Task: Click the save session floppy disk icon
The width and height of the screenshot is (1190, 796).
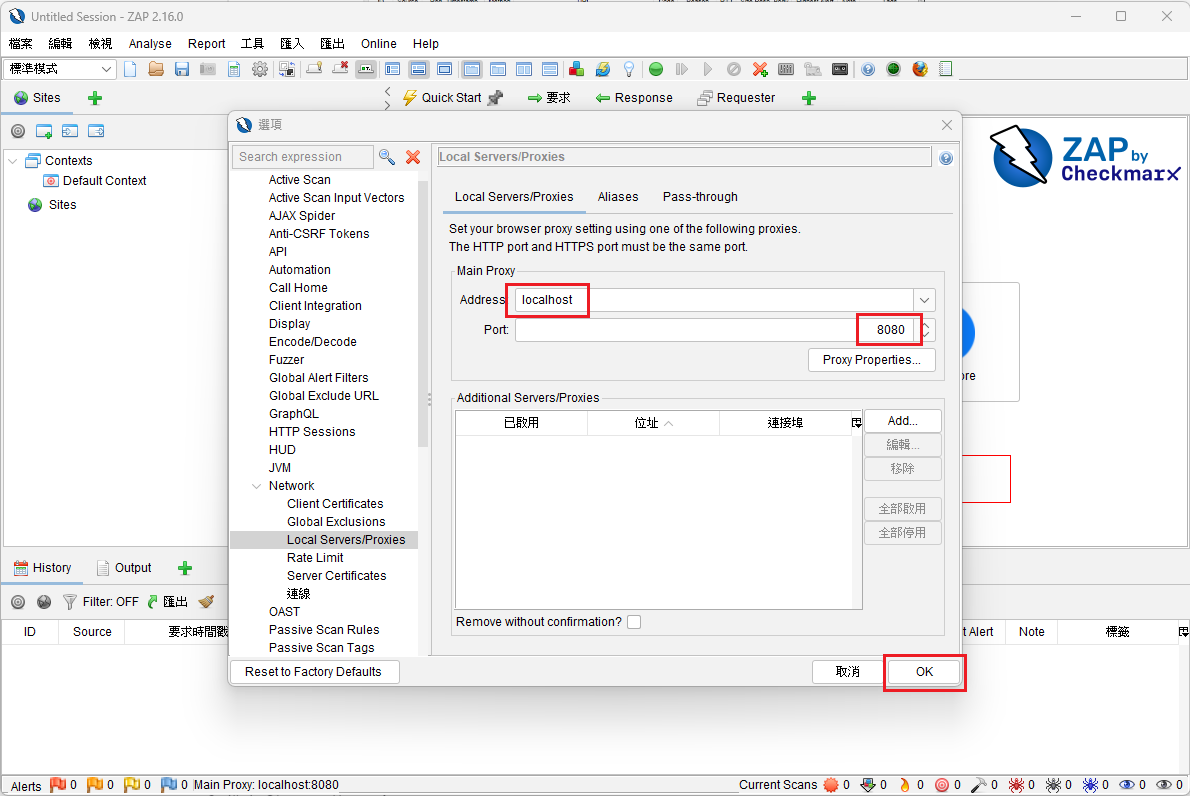Action: [x=182, y=69]
